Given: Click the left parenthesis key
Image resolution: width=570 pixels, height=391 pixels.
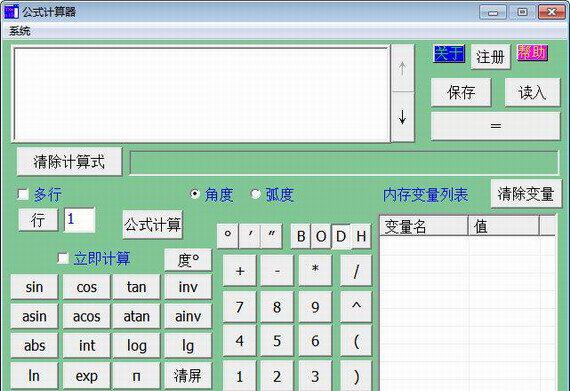Looking at the screenshot, I should 356,341.
